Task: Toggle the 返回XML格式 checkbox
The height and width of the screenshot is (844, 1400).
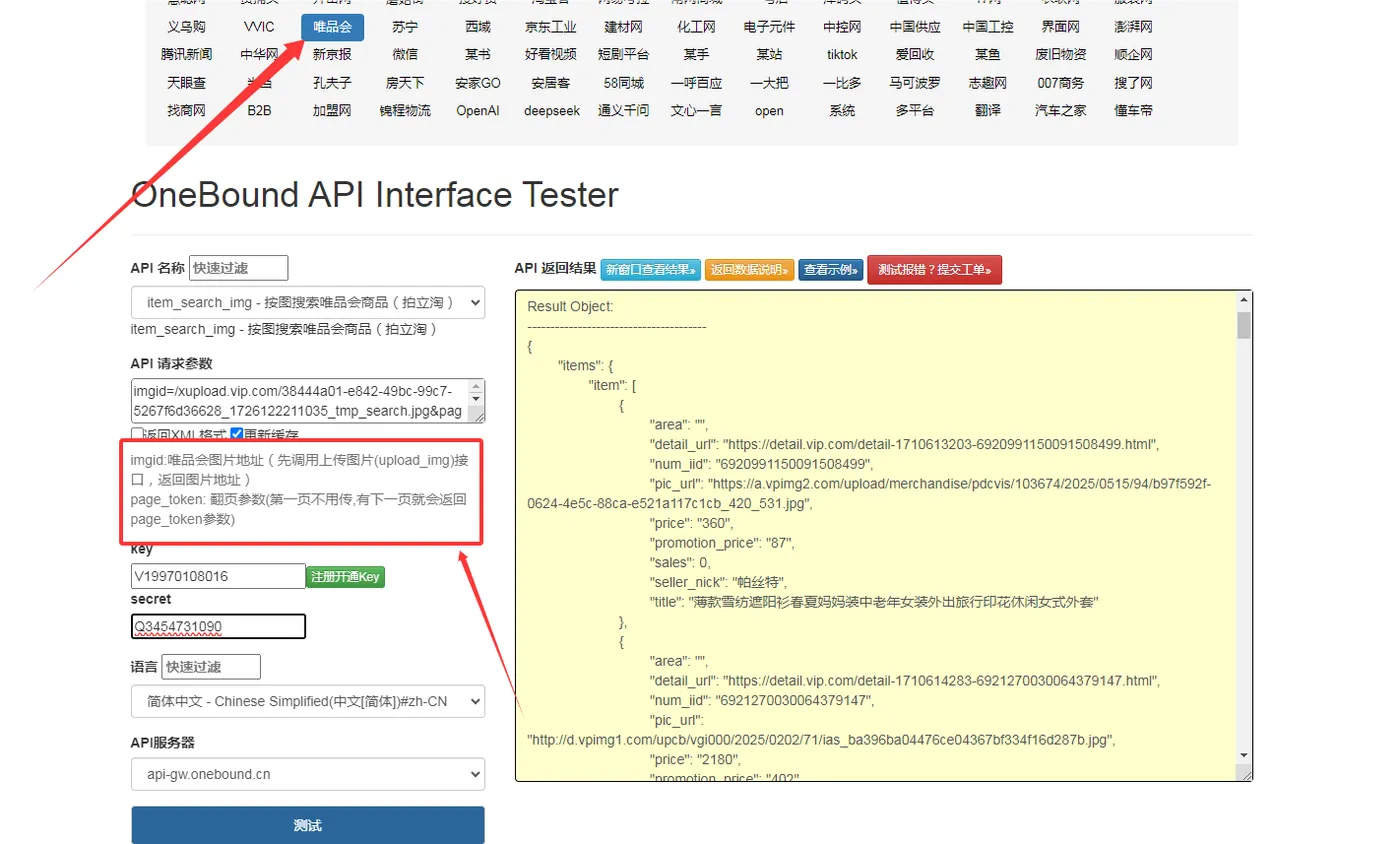Action: pos(138,435)
